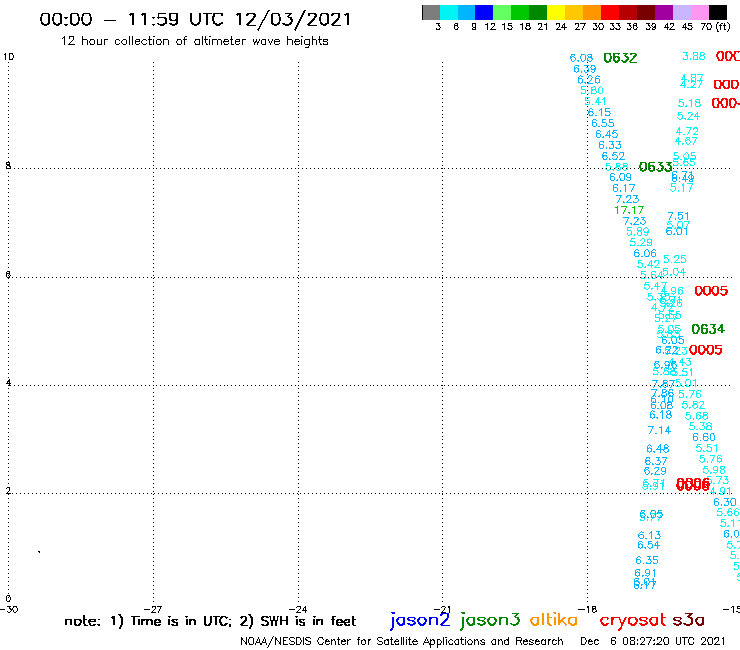Click the longitude axis label '-24'
This screenshot has width=740, height=650.
[x=298, y=609]
